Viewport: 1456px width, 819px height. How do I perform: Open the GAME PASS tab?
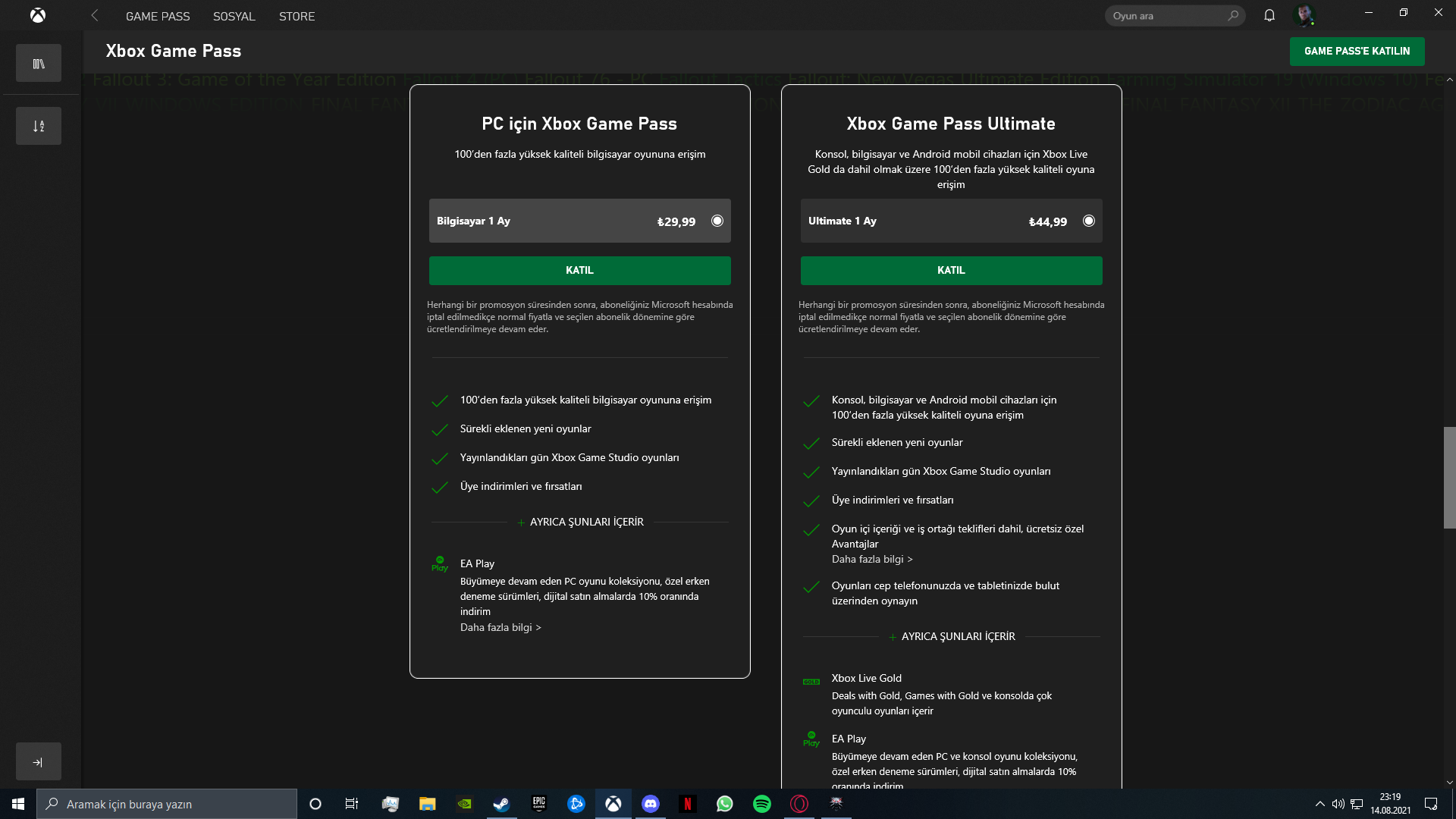(x=158, y=16)
